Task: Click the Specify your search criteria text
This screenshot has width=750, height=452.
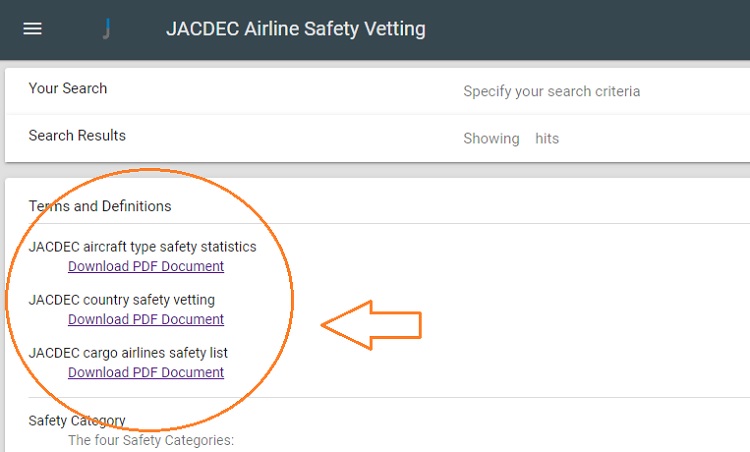Action: [551, 91]
